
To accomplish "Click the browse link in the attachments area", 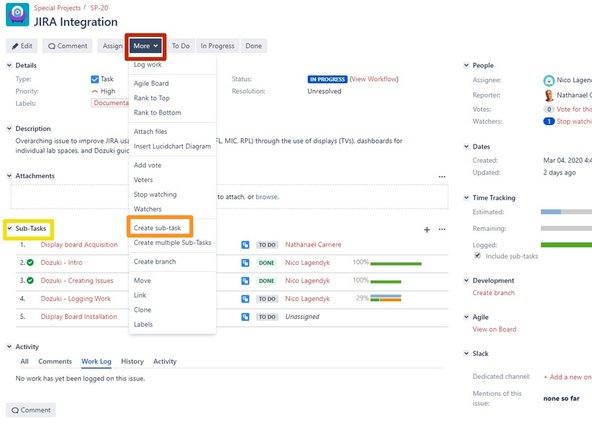I will [x=267, y=197].
